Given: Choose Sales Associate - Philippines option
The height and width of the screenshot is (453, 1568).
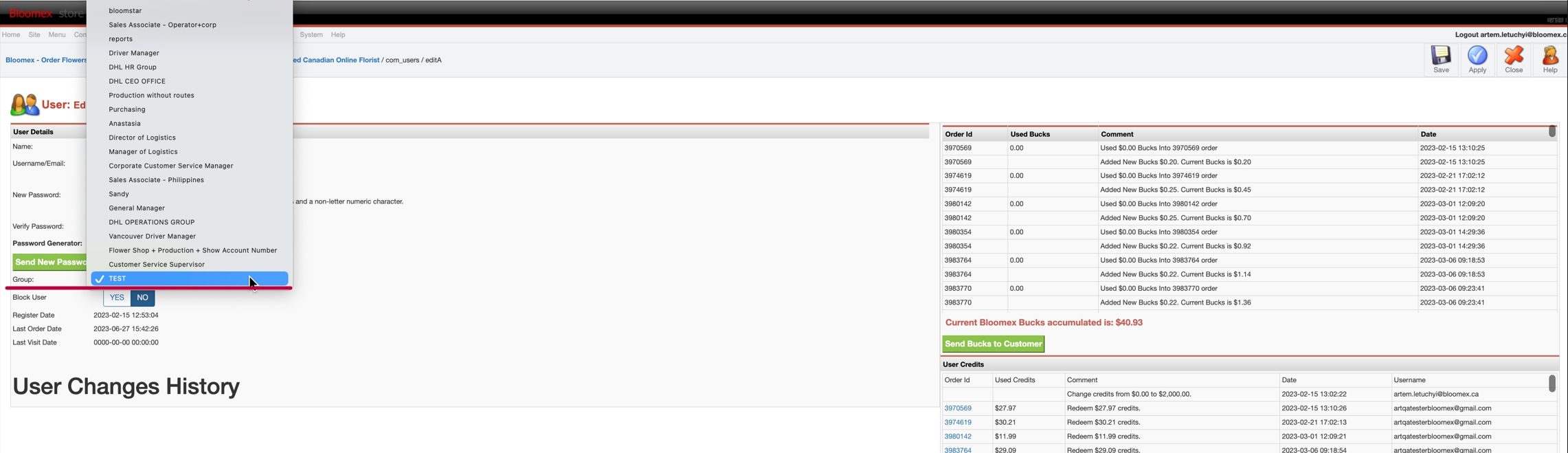Looking at the screenshot, I should pos(157,180).
